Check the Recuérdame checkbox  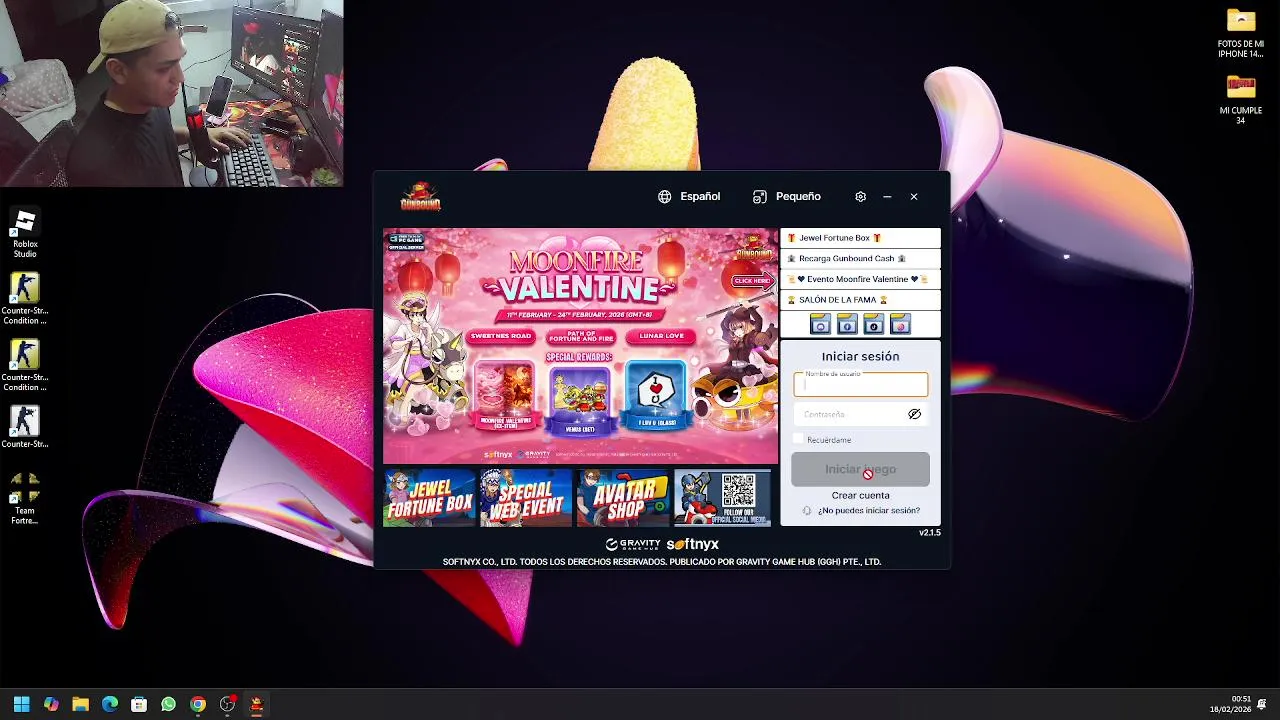[x=798, y=439]
